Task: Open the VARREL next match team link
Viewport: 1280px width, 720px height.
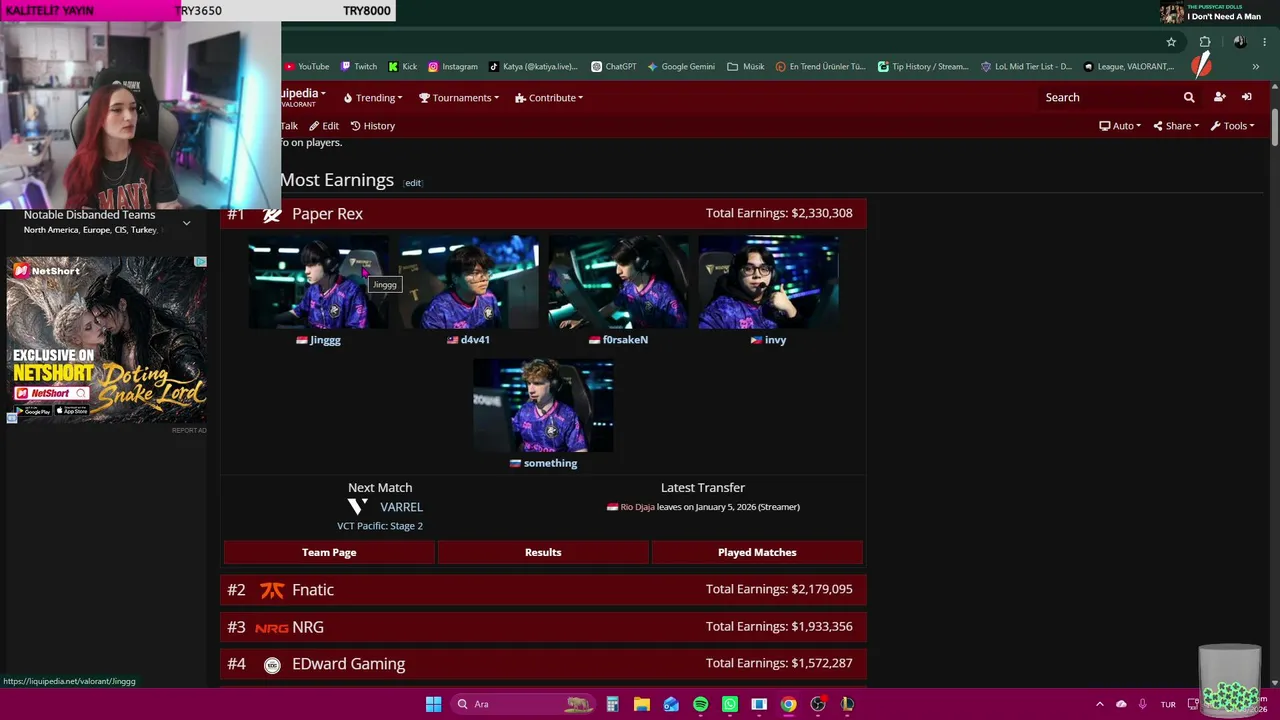Action: point(401,507)
